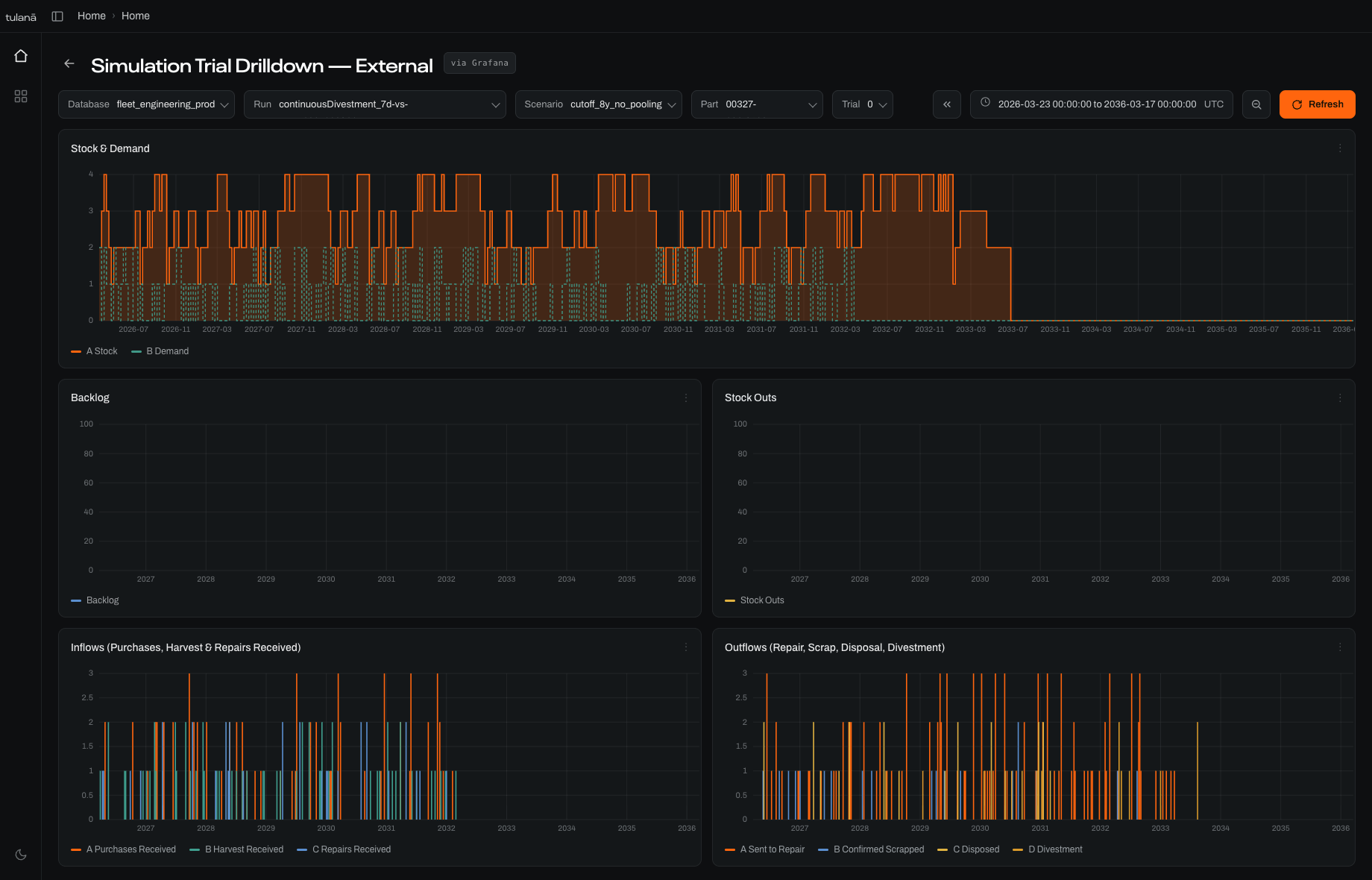Image resolution: width=1372 pixels, height=880 pixels.
Task: Click the UTC timezone label
Action: pos(1214,104)
